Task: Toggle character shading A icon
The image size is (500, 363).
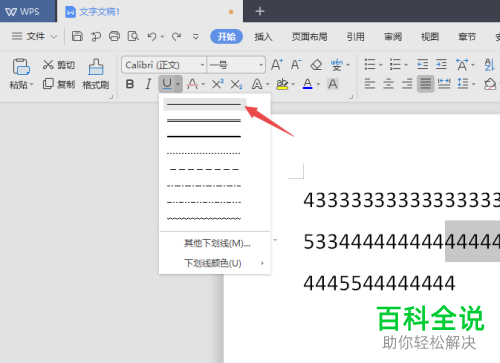Action: pos(333,84)
